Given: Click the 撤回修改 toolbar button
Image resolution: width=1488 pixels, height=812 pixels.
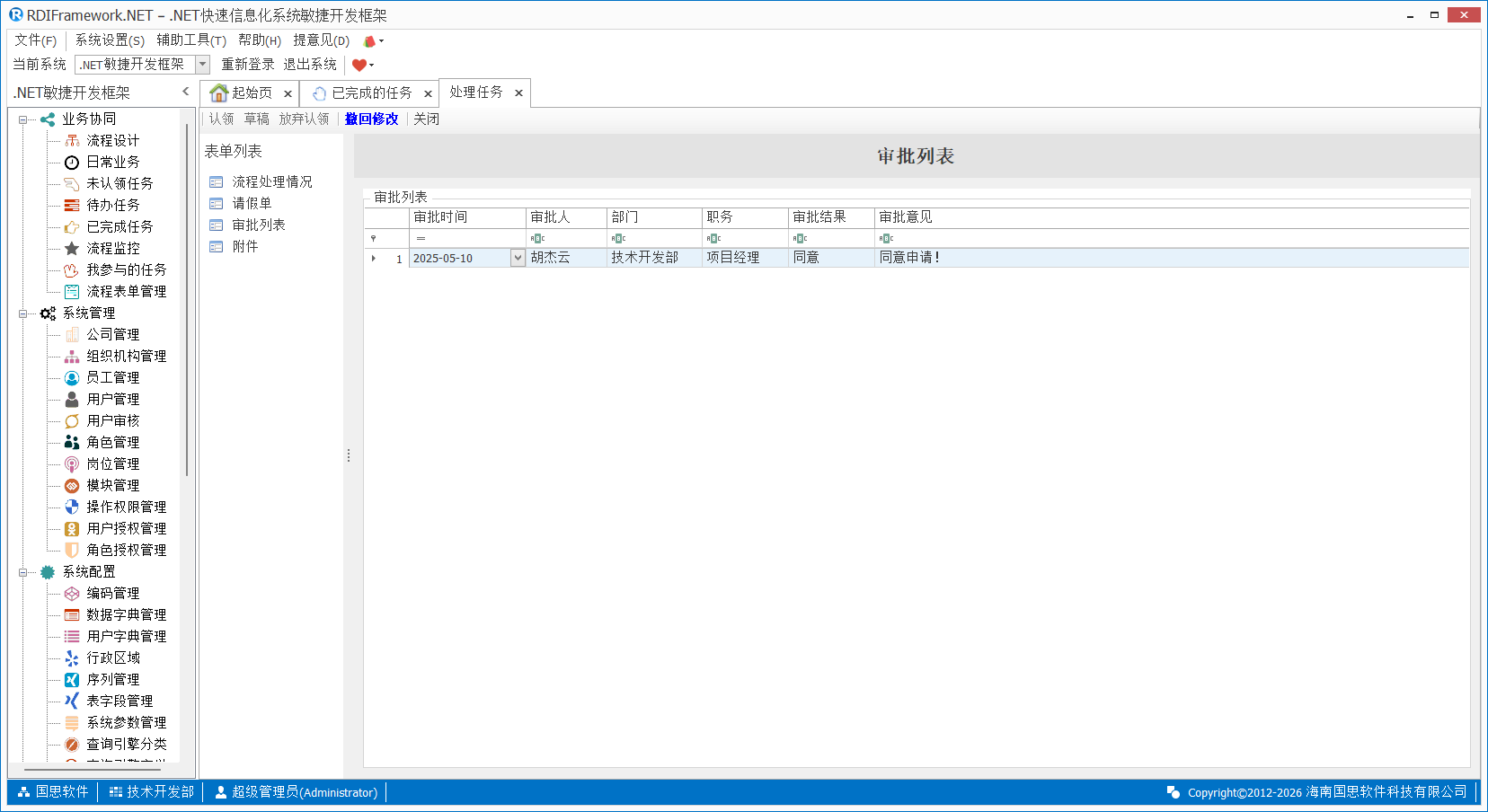Looking at the screenshot, I should click(371, 119).
